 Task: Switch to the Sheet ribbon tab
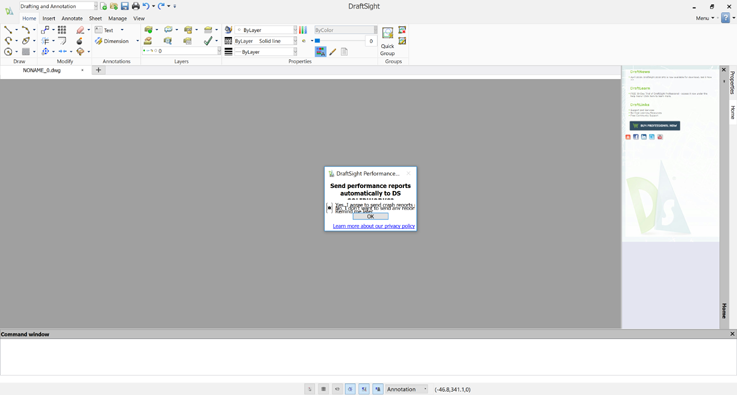coord(95,18)
